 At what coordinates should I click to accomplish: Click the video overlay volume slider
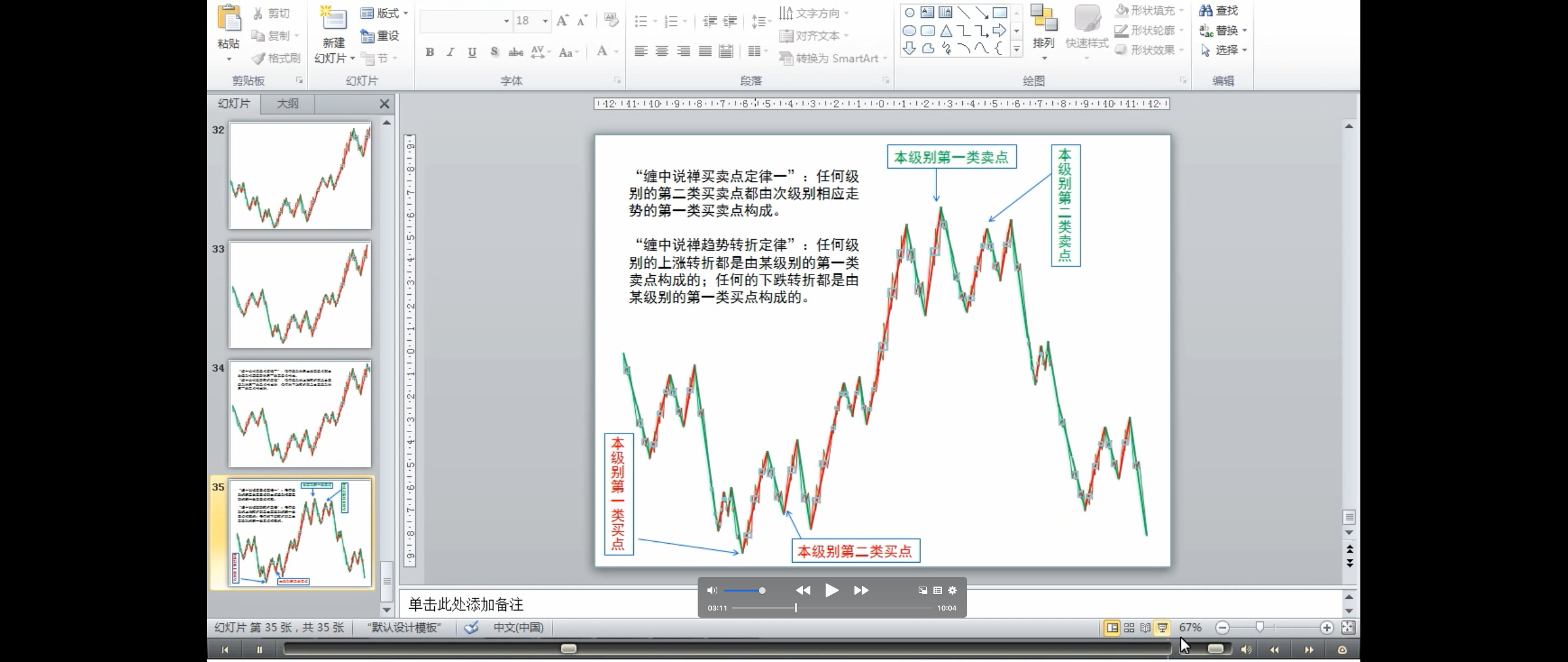point(745,591)
